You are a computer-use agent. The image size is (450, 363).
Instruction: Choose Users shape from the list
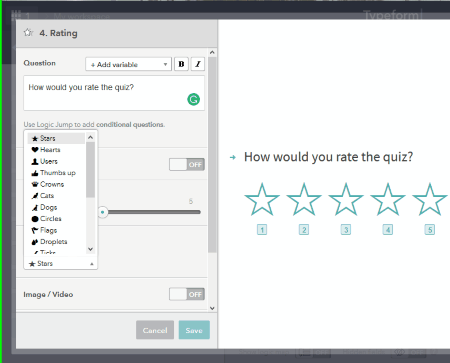coord(56,161)
